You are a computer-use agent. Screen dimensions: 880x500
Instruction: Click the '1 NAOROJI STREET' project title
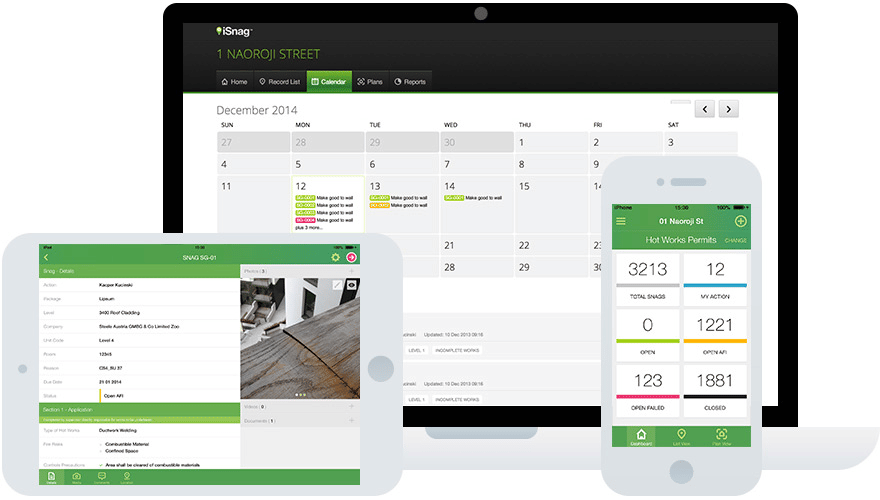pos(268,54)
